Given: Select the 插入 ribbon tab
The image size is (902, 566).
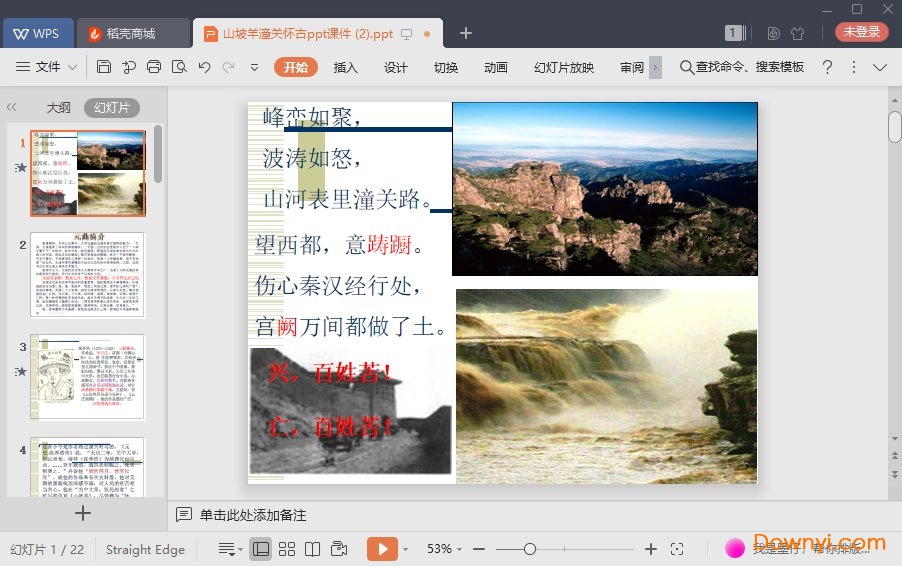Looking at the screenshot, I should point(345,67).
